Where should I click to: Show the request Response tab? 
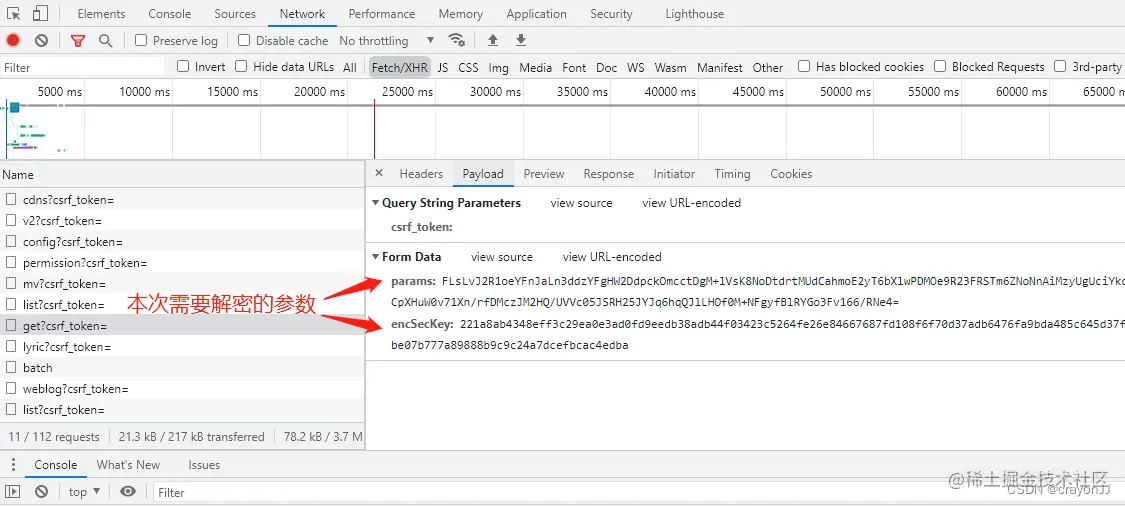pos(608,174)
